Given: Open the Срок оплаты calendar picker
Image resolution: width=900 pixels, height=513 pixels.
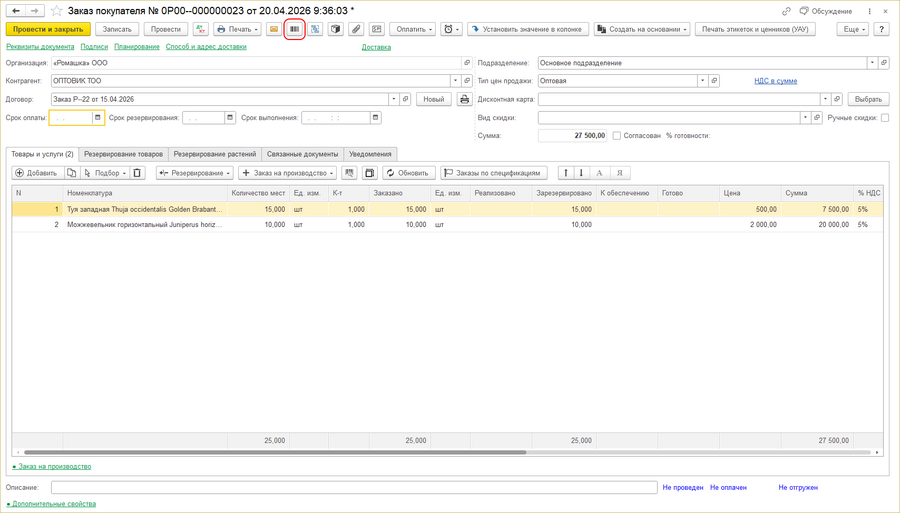Looking at the screenshot, I should click(x=98, y=118).
